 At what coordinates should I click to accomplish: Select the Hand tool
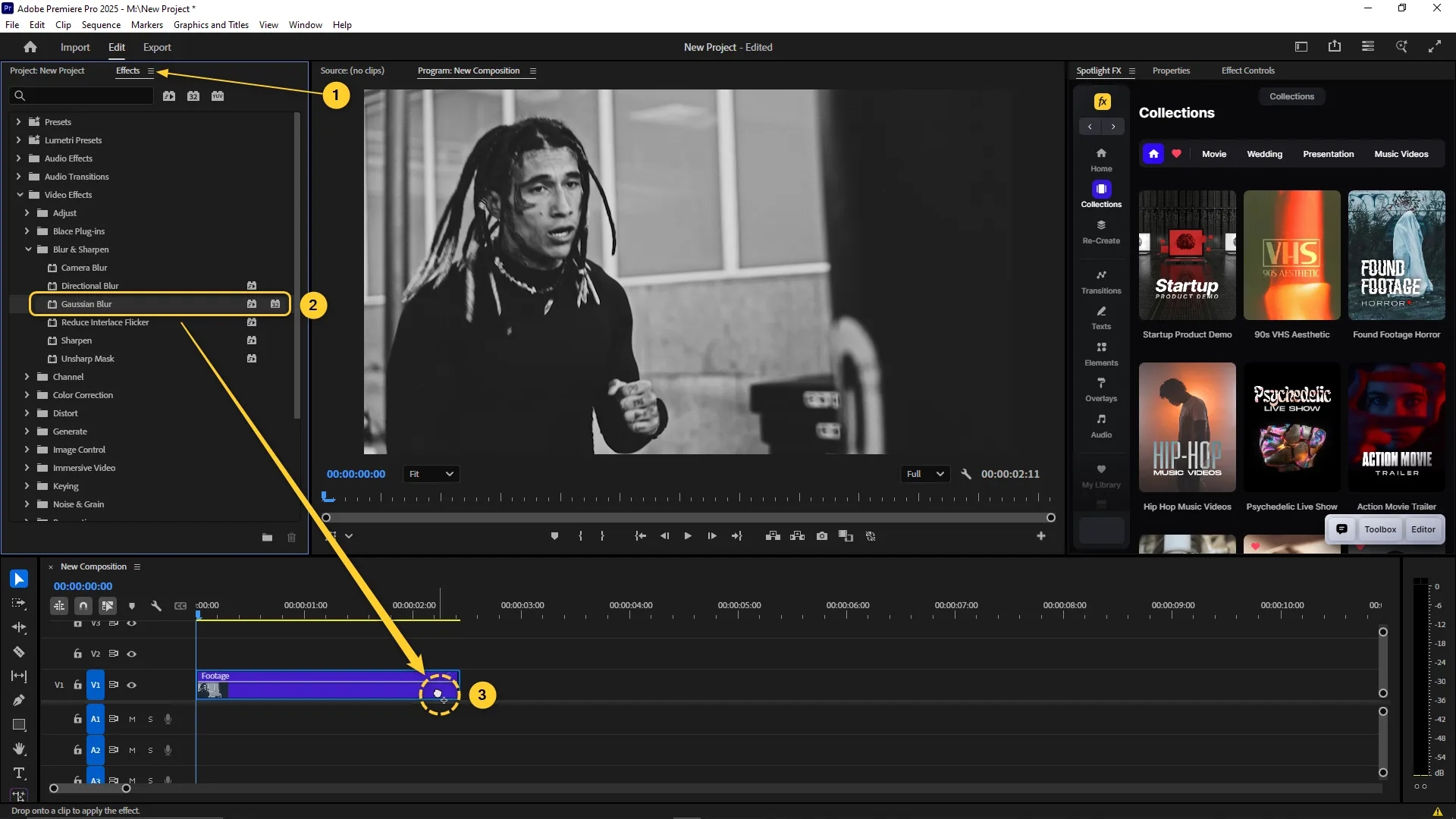[19, 749]
